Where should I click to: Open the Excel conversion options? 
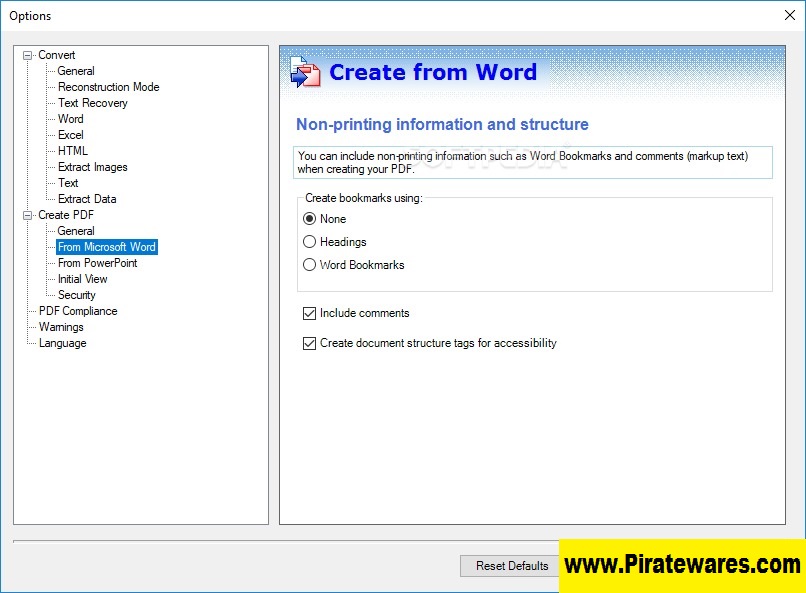tap(70, 135)
